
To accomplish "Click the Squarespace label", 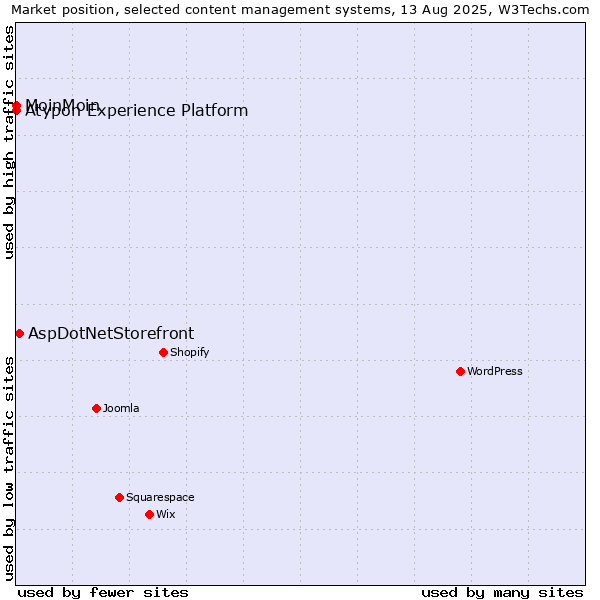I will [x=160, y=497].
